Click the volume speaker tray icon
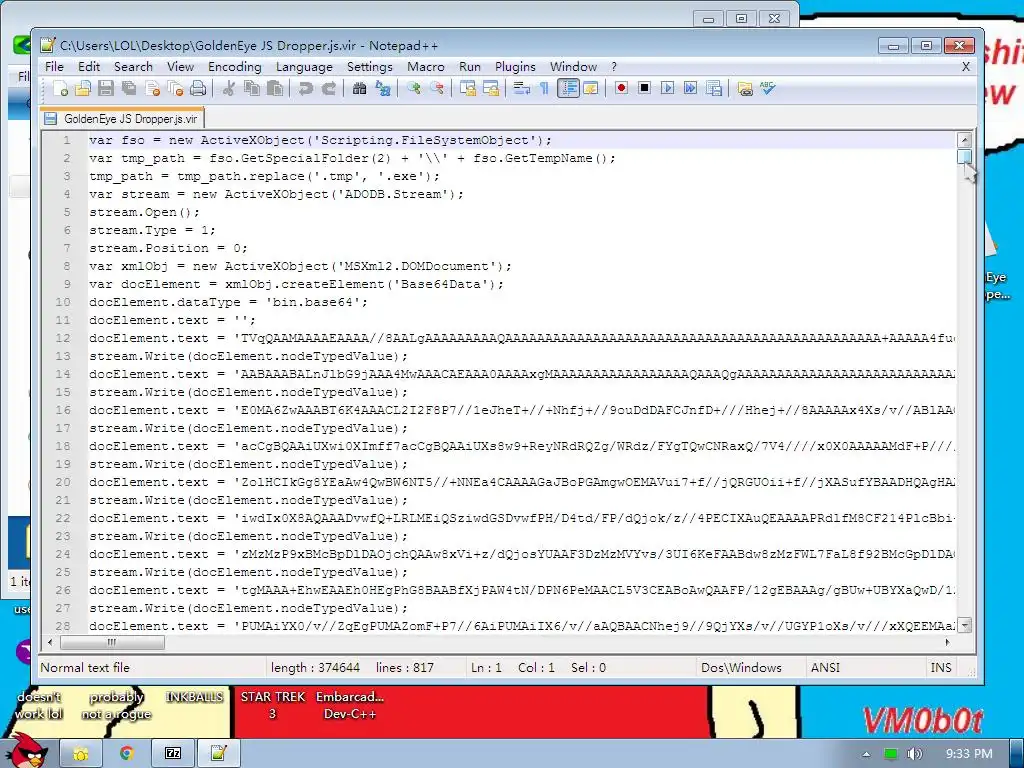The height and width of the screenshot is (768, 1024). [x=914, y=754]
